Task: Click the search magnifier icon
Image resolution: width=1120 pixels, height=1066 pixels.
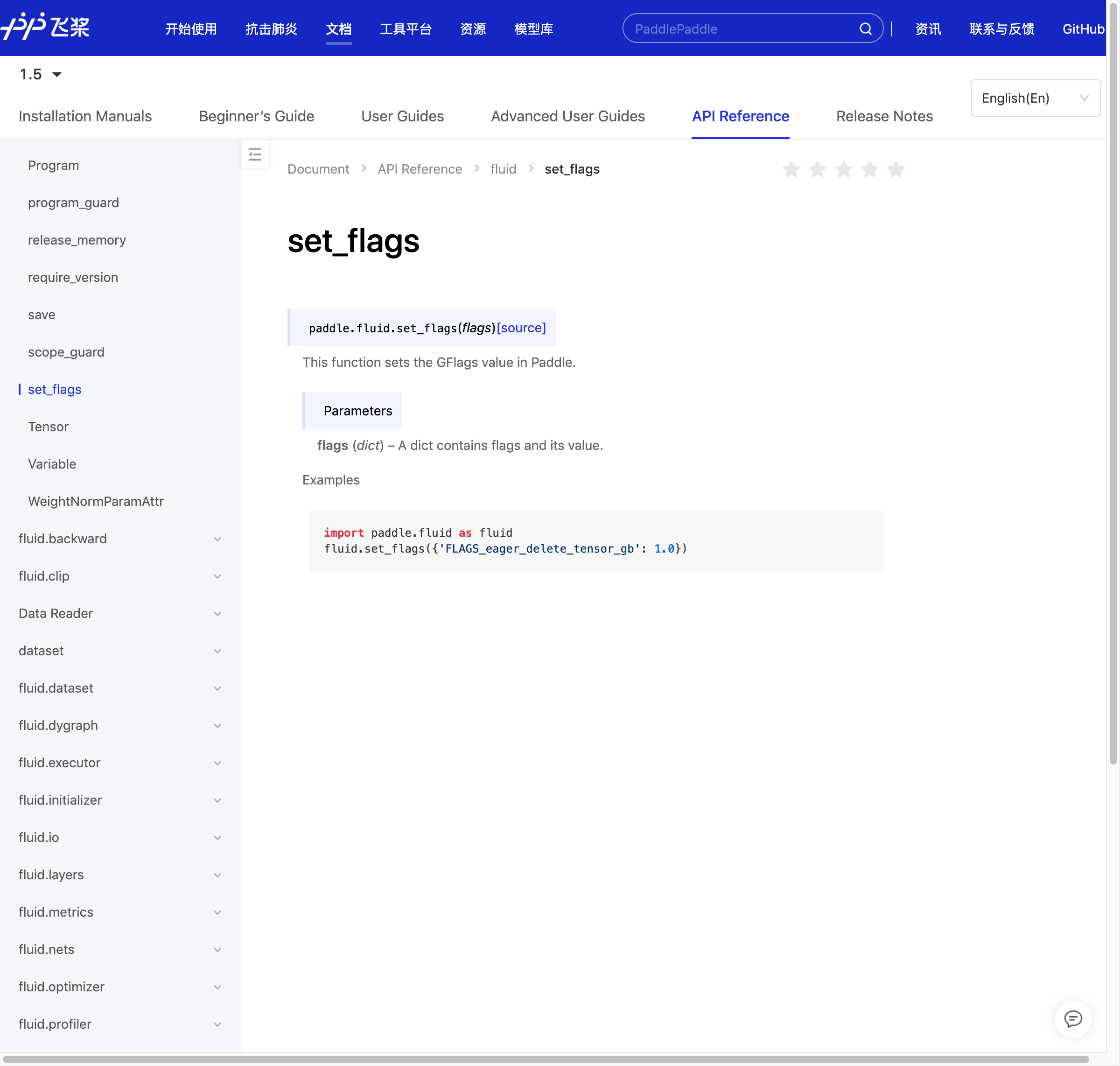Action: click(865, 29)
